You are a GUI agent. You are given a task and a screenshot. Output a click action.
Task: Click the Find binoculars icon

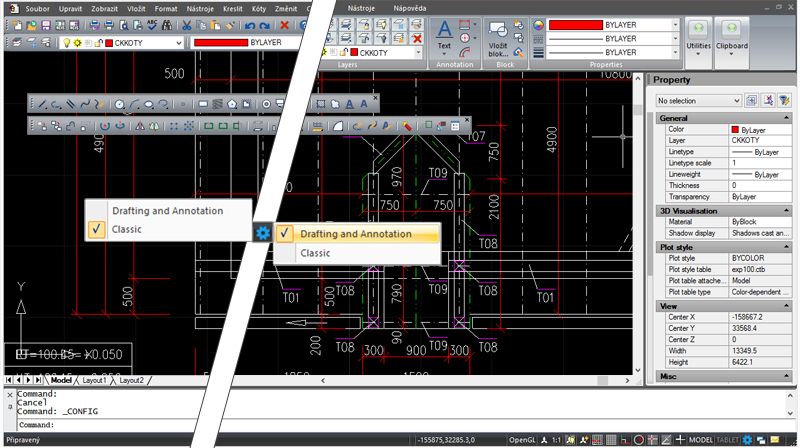[x=166, y=25]
